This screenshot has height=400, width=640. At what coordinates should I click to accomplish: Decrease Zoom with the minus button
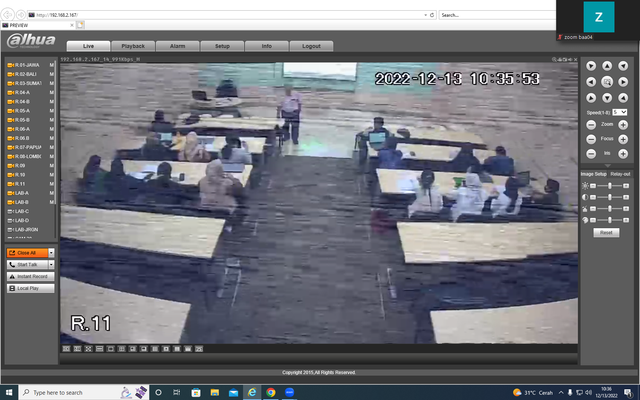(x=591, y=125)
